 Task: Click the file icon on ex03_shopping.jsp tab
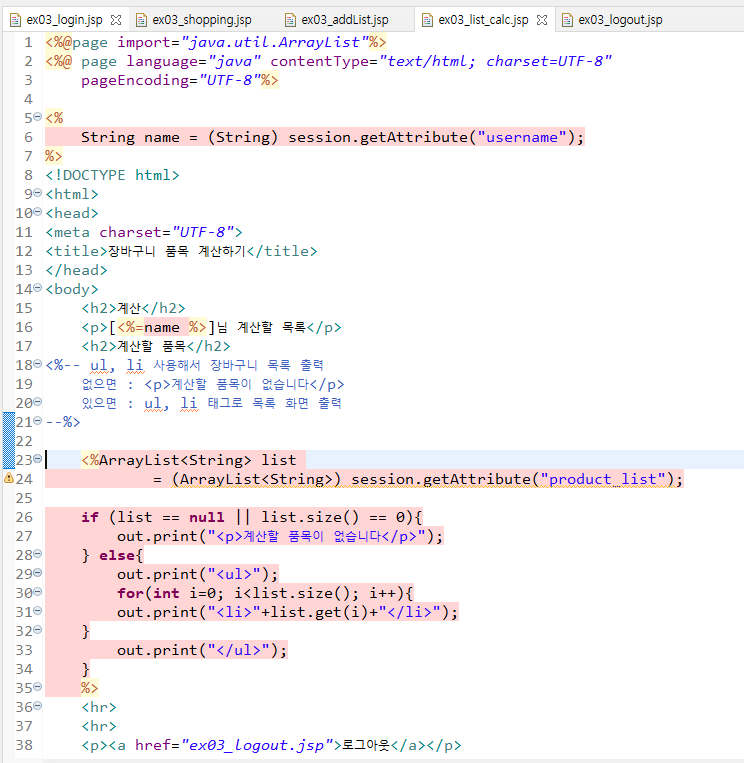(x=142, y=20)
